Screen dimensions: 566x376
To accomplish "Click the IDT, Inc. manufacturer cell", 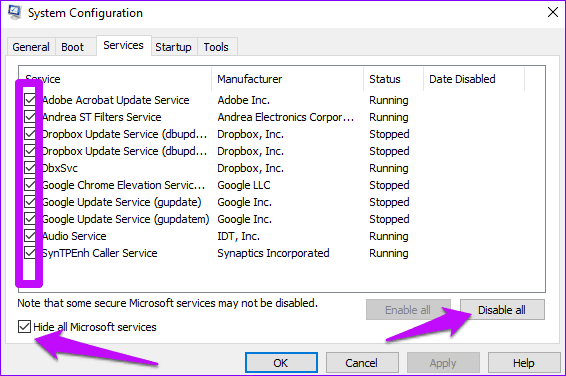I will (x=238, y=236).
